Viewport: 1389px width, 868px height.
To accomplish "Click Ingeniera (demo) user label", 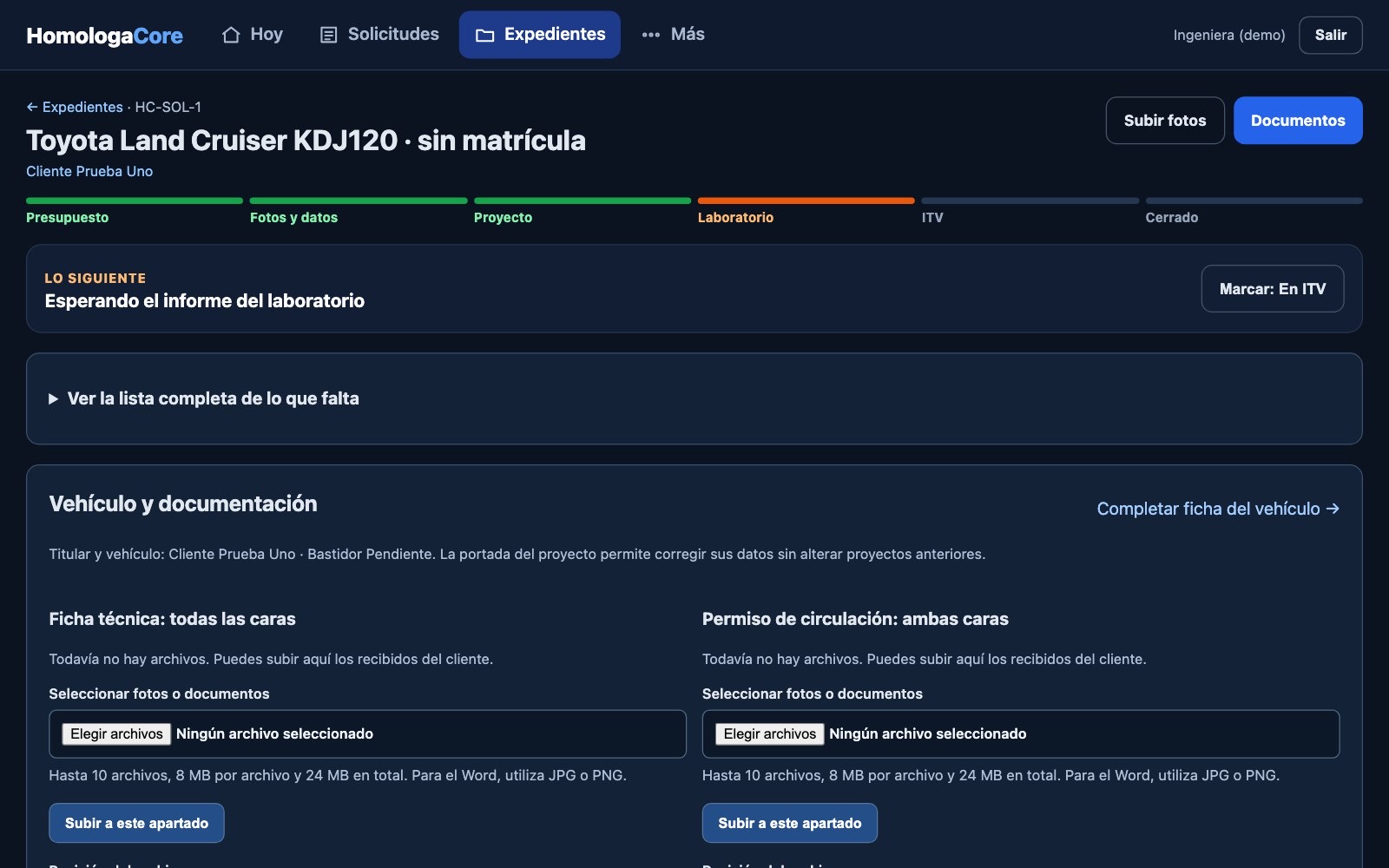I will pos(1229,35).
